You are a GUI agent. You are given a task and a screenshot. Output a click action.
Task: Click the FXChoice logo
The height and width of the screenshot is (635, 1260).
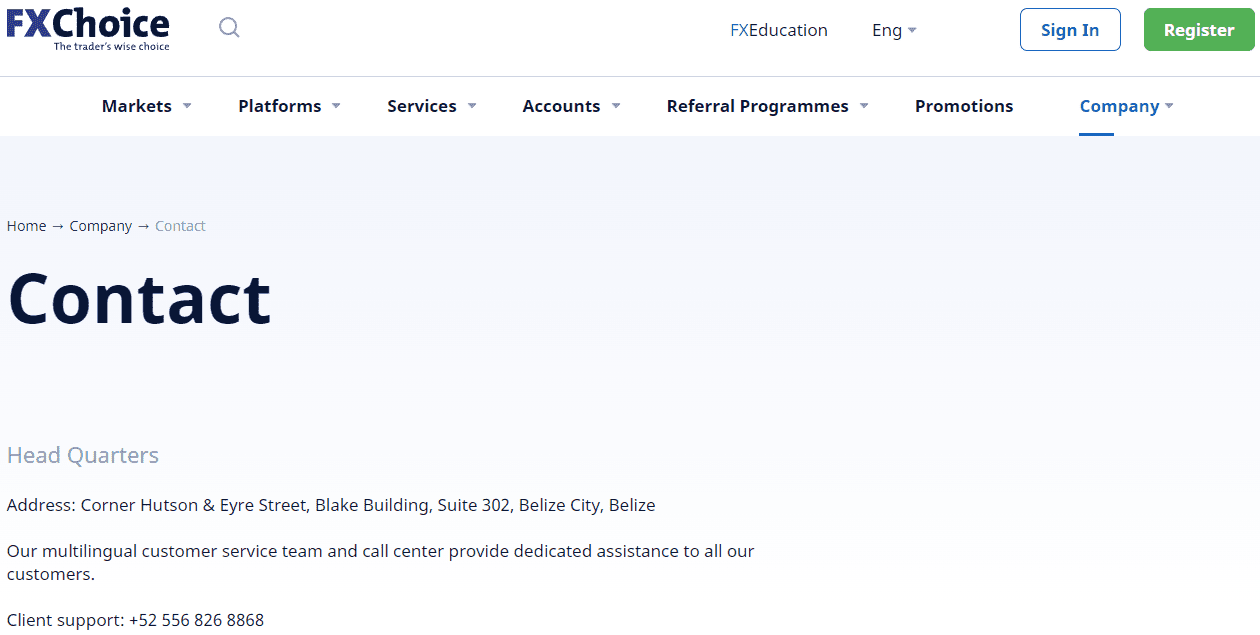pos(88,28)
